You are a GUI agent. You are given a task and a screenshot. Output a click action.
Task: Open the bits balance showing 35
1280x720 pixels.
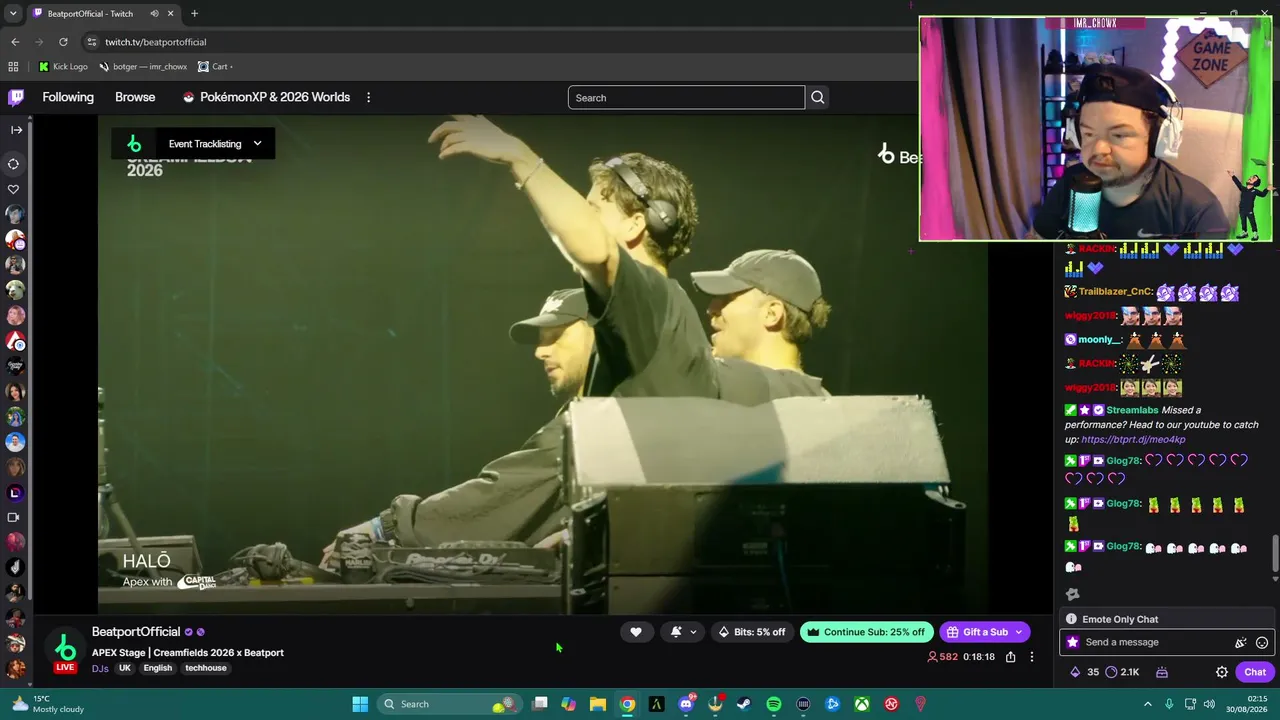[x=1084, y=672]
